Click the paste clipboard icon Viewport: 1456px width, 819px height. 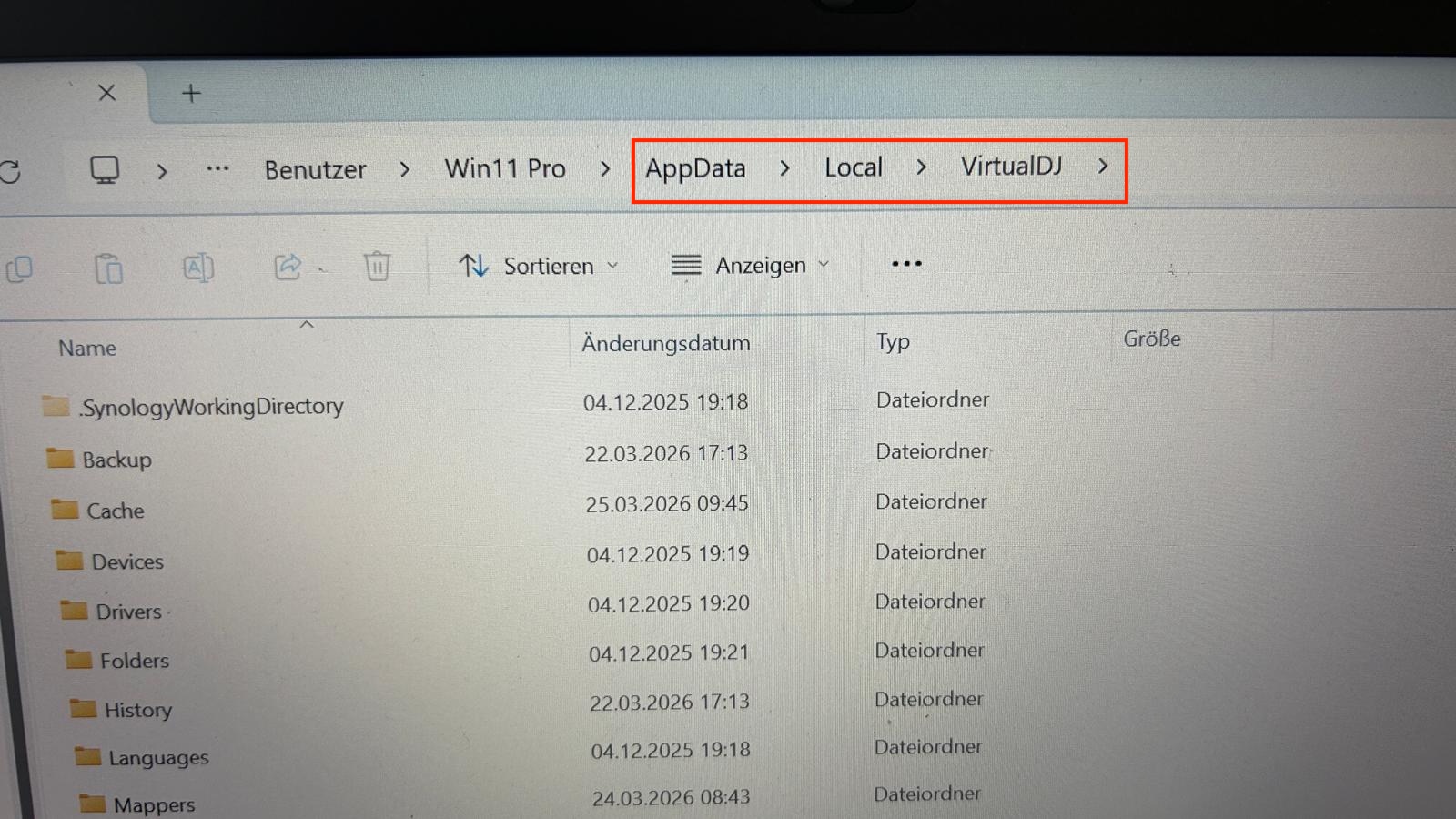coord(108,269)
